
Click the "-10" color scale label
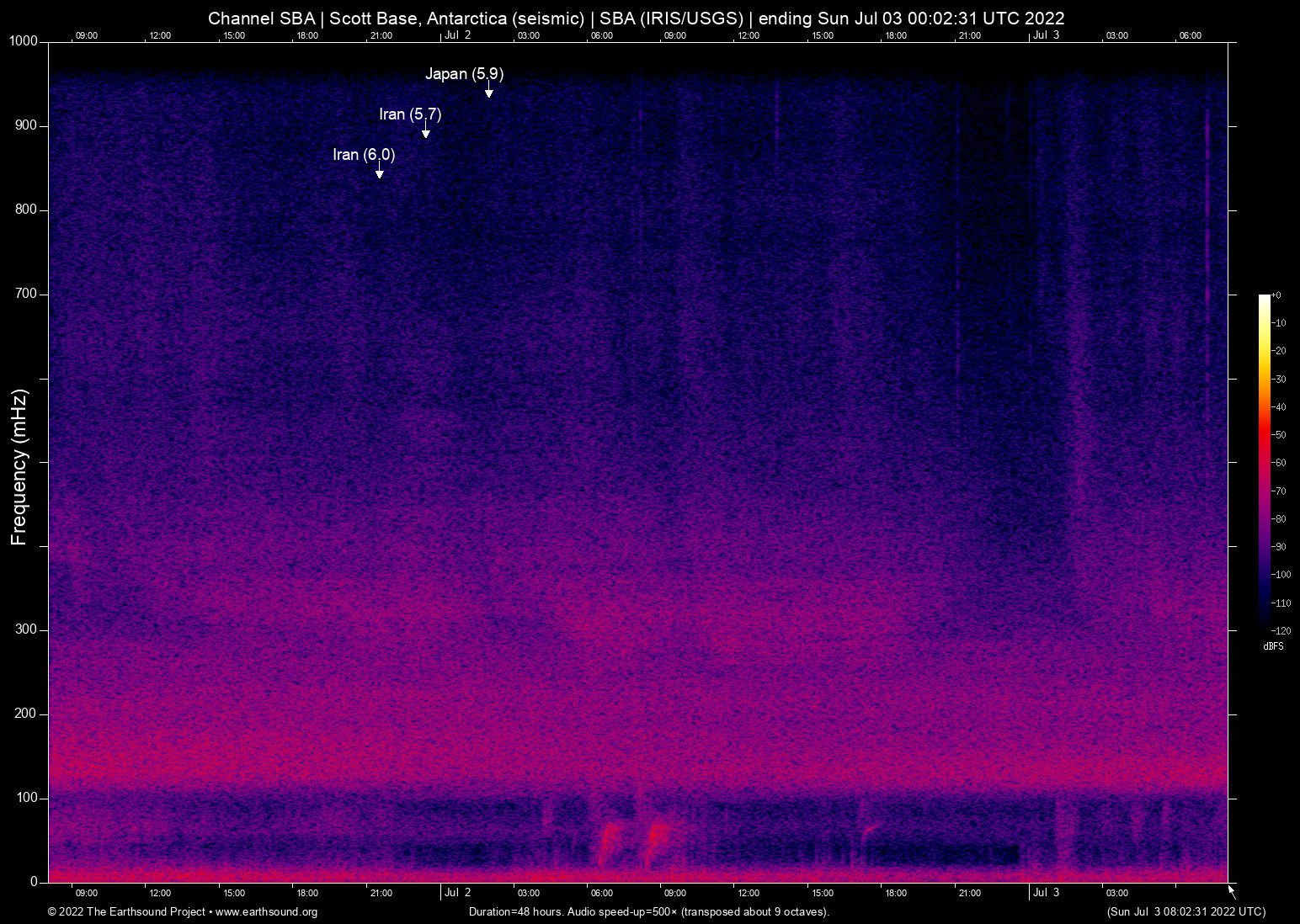[x=1279, y=323]
